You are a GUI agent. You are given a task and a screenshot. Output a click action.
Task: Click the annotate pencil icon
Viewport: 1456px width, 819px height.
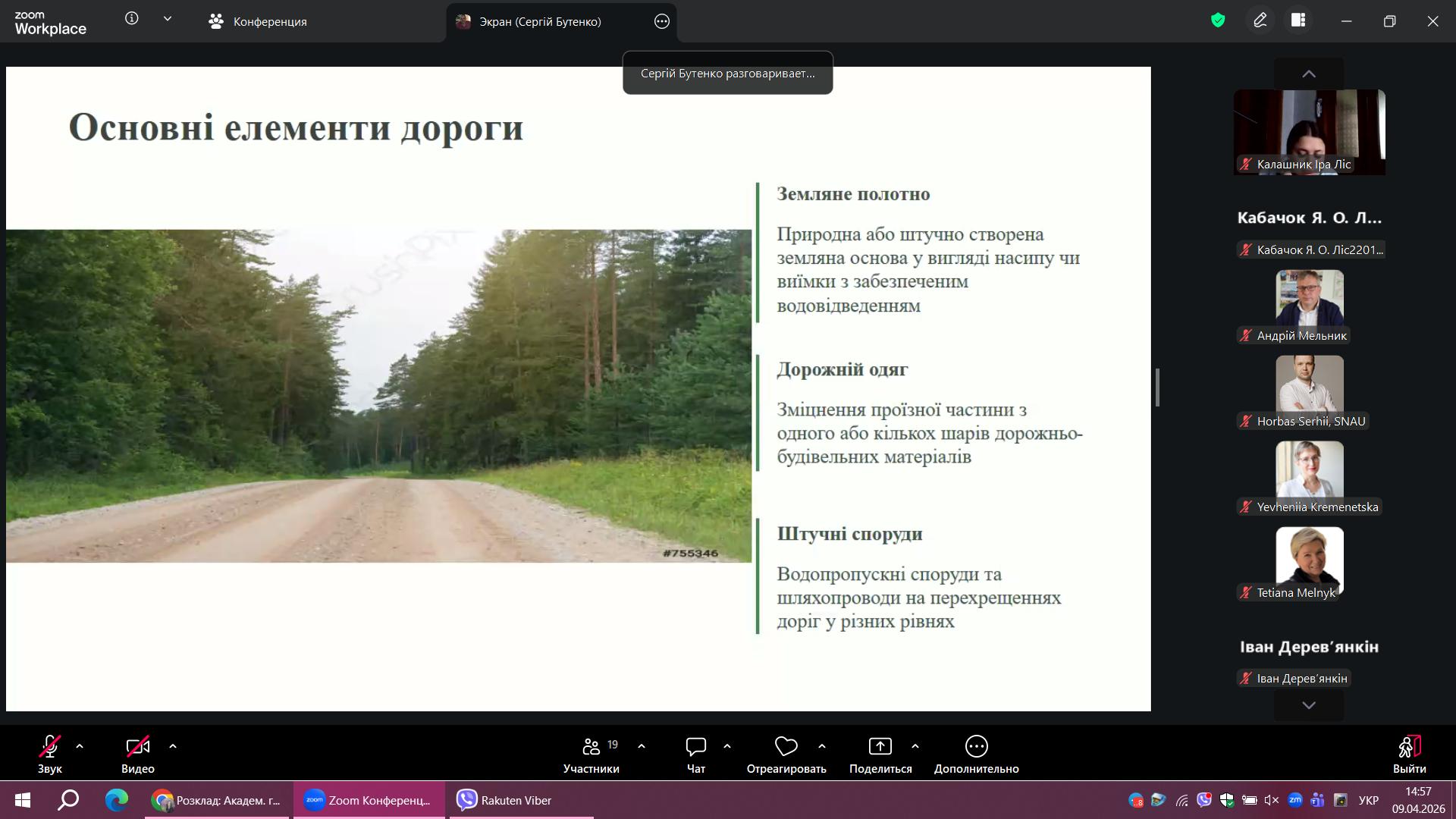[x=1260, y=21]
